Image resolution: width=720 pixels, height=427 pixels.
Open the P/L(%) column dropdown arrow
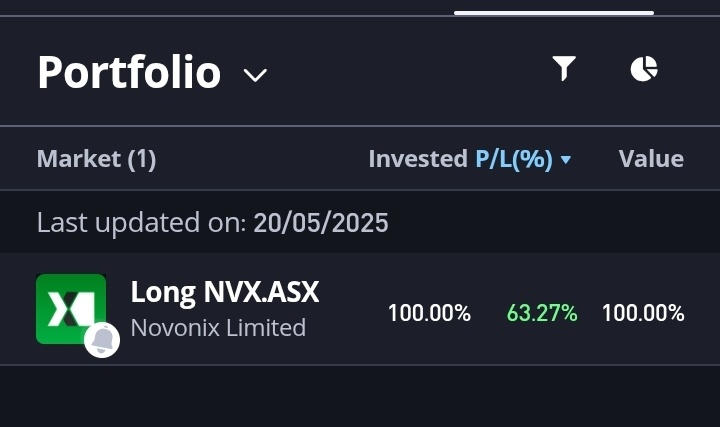(x=566, y=160)
